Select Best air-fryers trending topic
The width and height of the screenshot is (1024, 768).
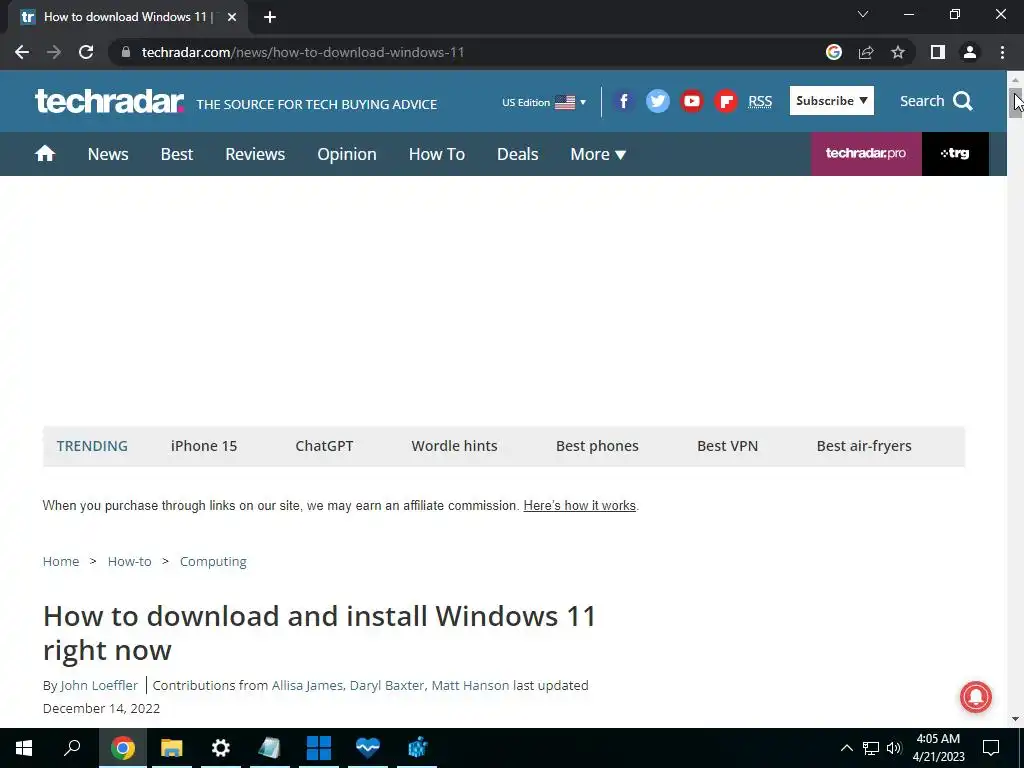click(x=864, y=446)
